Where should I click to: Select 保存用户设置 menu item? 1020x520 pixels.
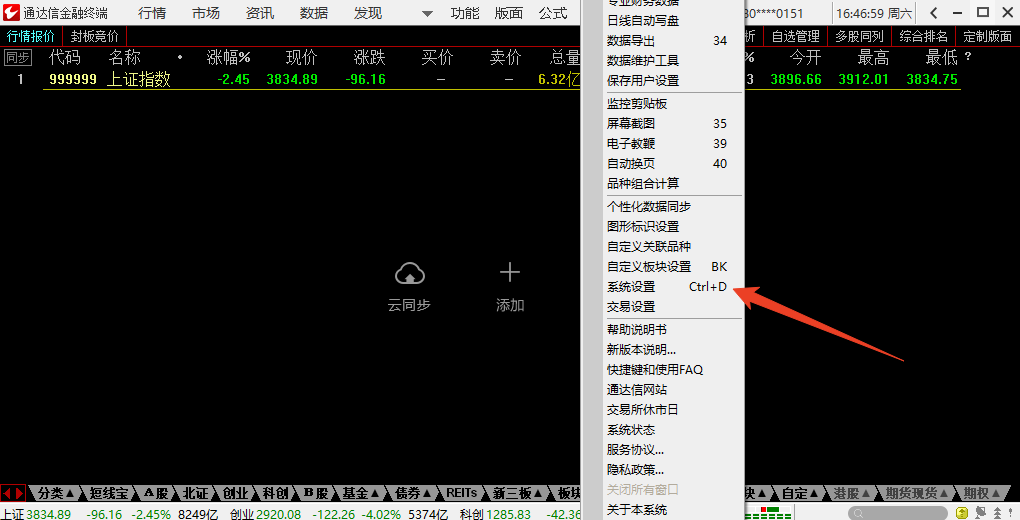(663, 81)
